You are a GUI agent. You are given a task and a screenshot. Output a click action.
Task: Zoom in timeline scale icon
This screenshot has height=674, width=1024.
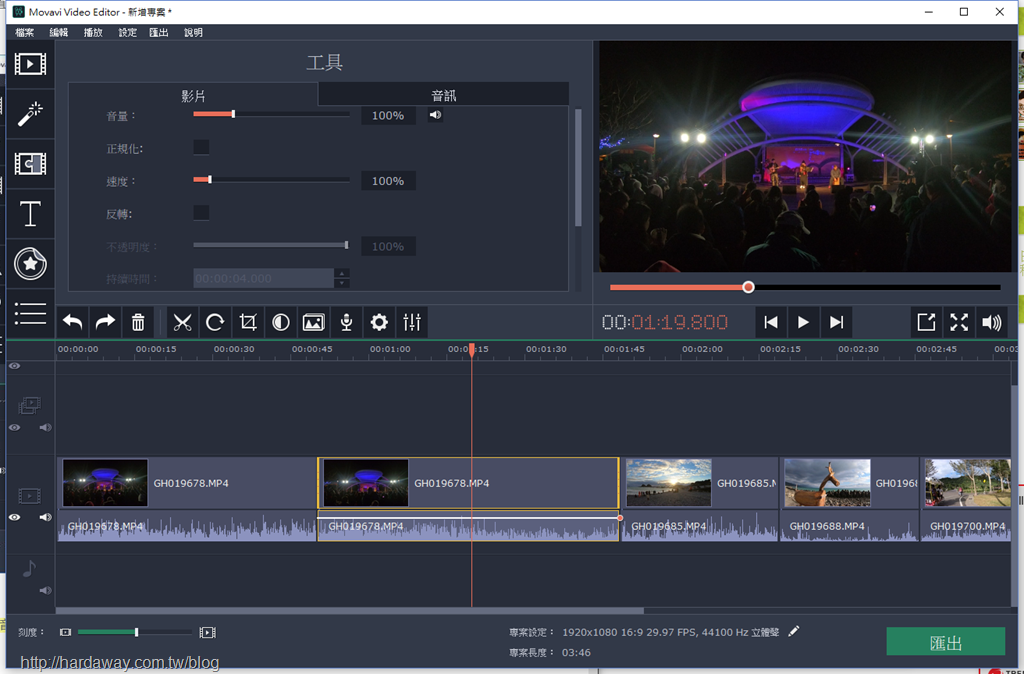(x=208, y=632)
